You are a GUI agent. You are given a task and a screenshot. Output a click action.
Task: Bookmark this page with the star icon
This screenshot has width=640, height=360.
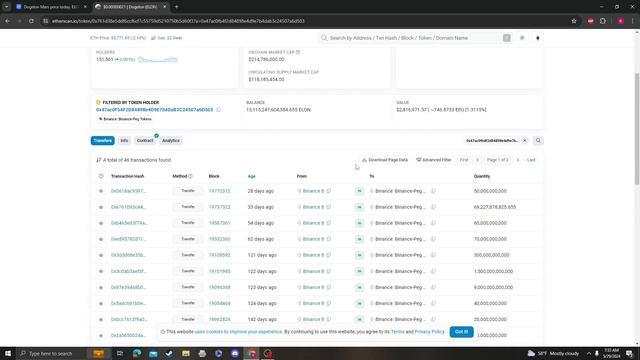pyautogui.click(x=574, y=21)
